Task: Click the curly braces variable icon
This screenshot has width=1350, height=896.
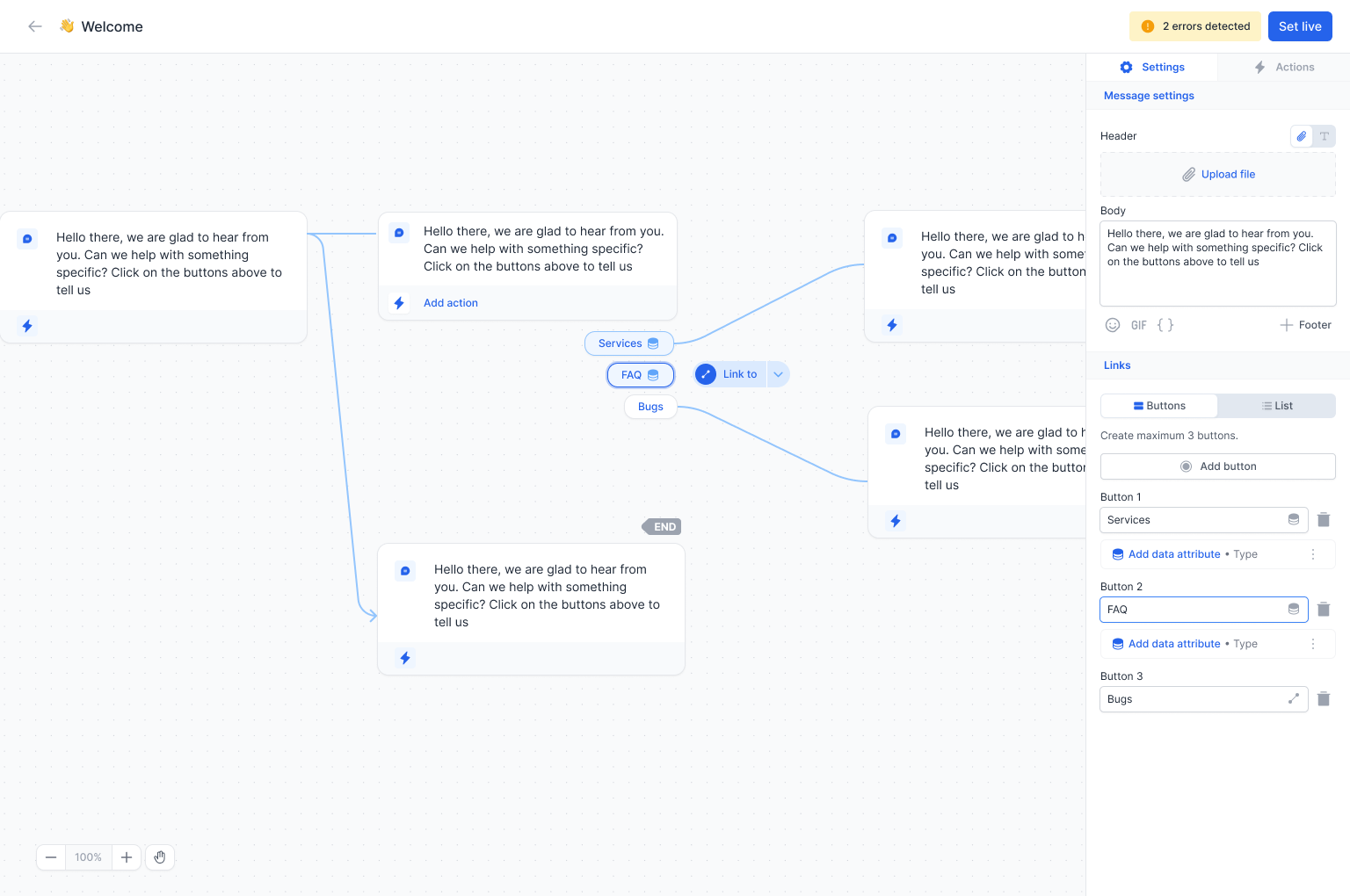Action: (1165, 325)
